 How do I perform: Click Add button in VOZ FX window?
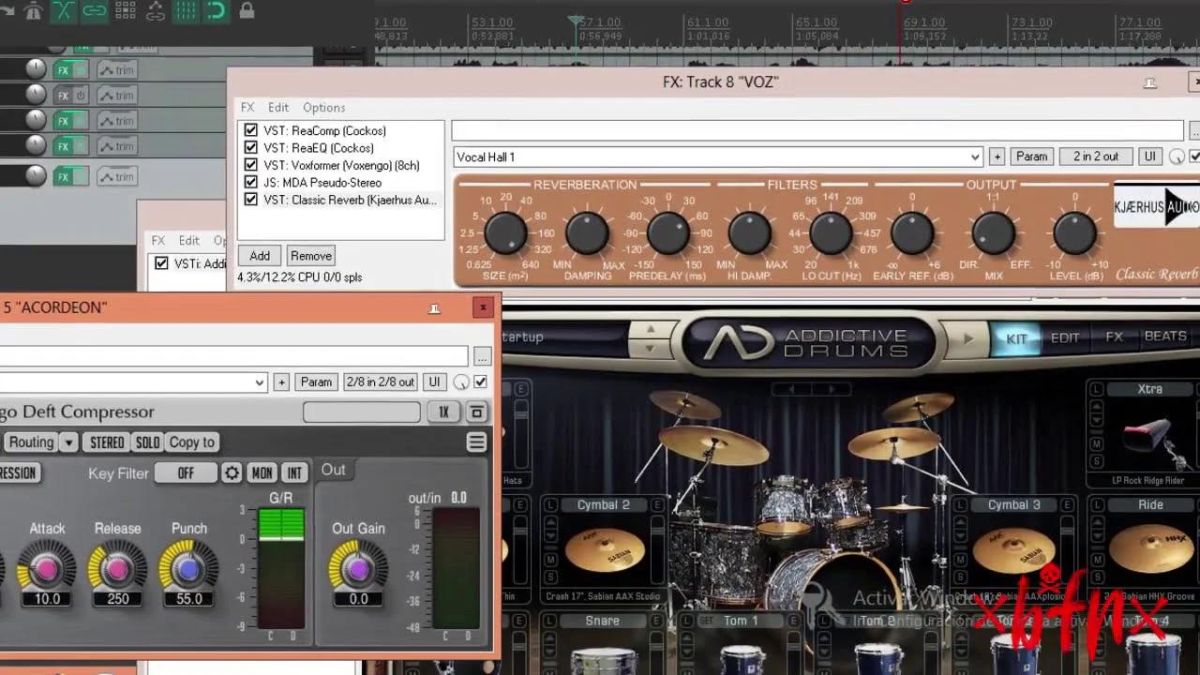260,256
